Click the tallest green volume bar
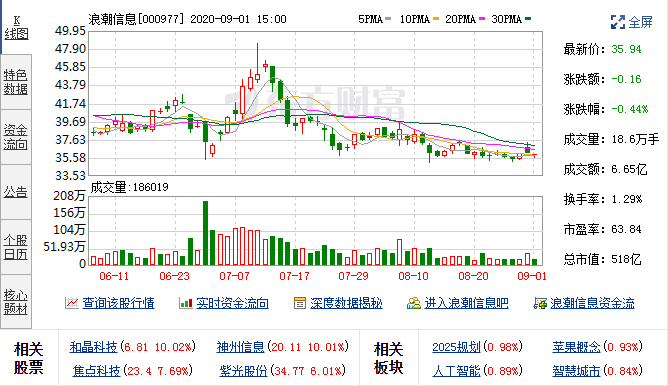The height and width of the screenshot is (386, 668). point(205,233)
